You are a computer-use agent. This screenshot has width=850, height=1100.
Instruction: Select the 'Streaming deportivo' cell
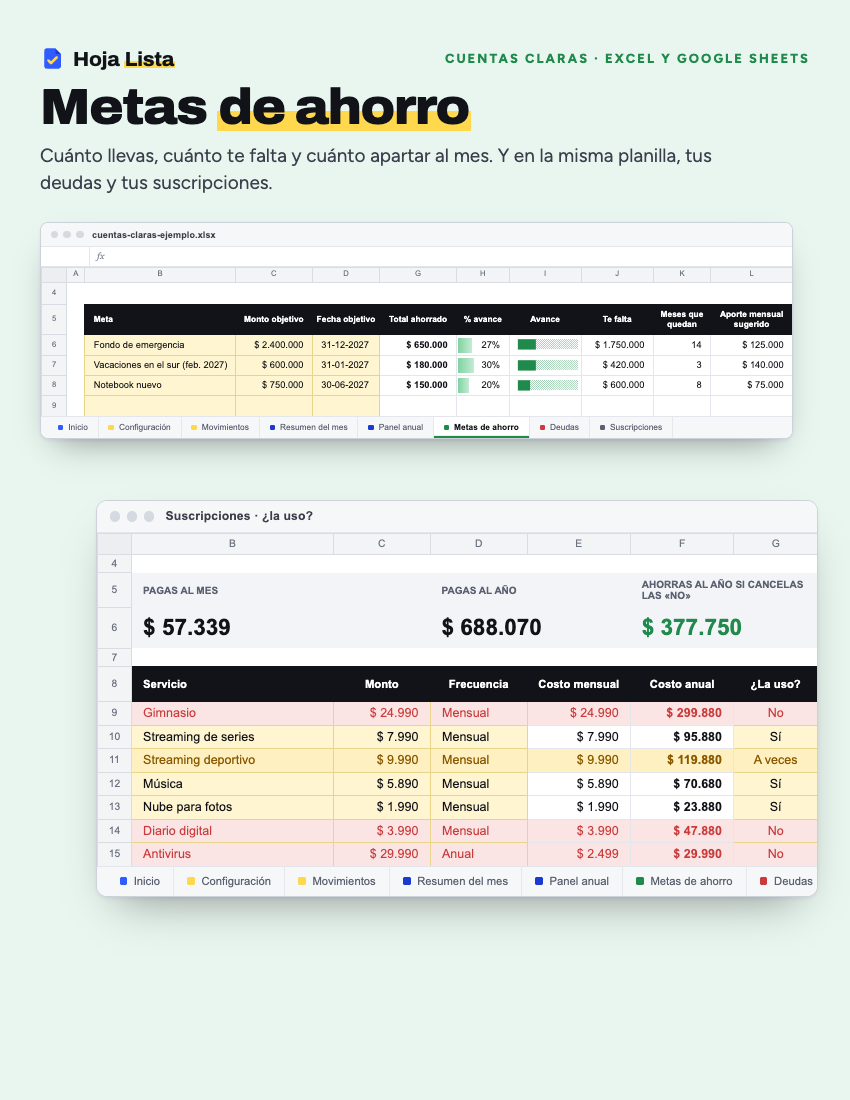pos(232,760)
